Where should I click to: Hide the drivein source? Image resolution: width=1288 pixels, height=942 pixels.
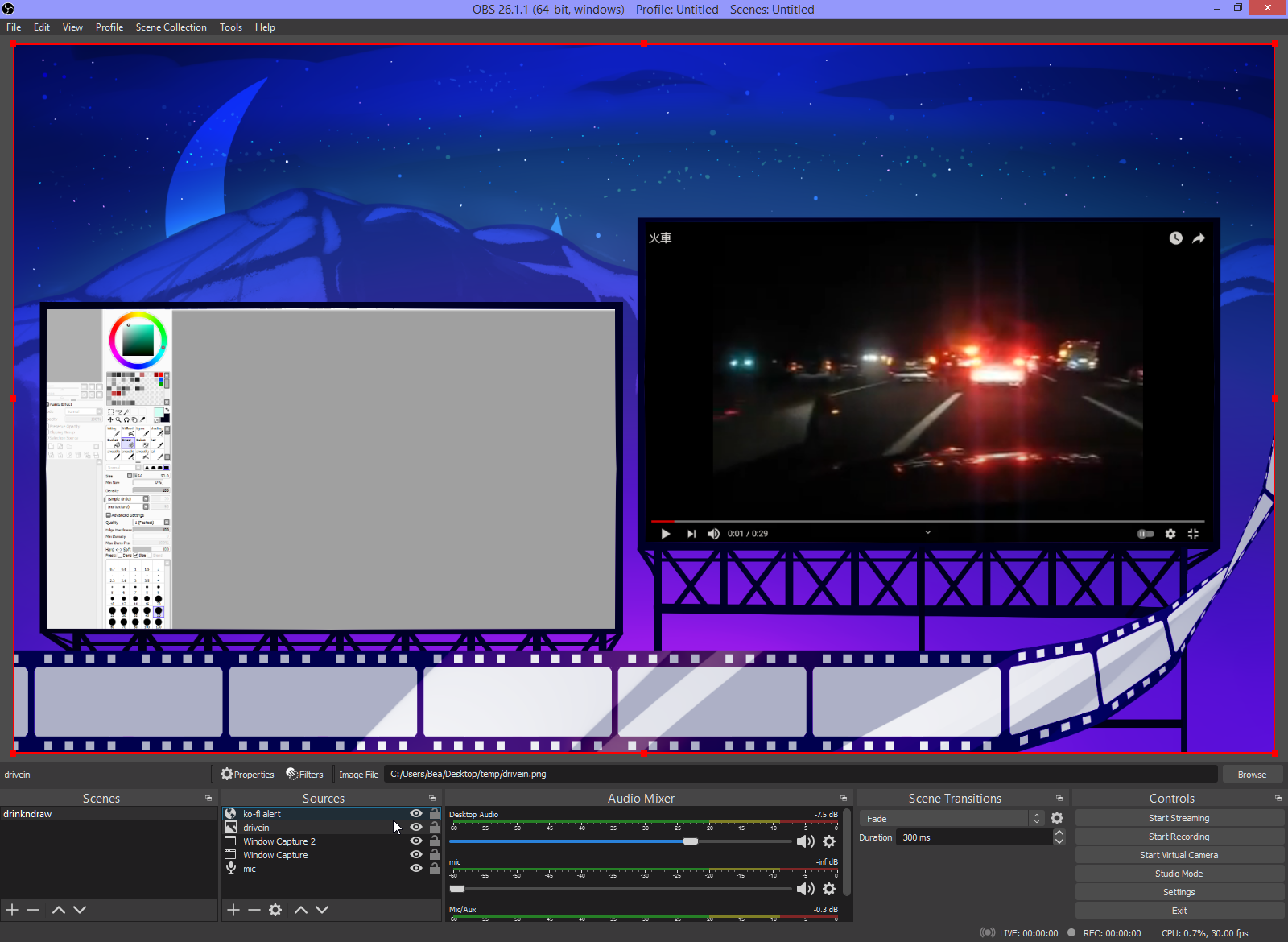click(x=416, y=827)
